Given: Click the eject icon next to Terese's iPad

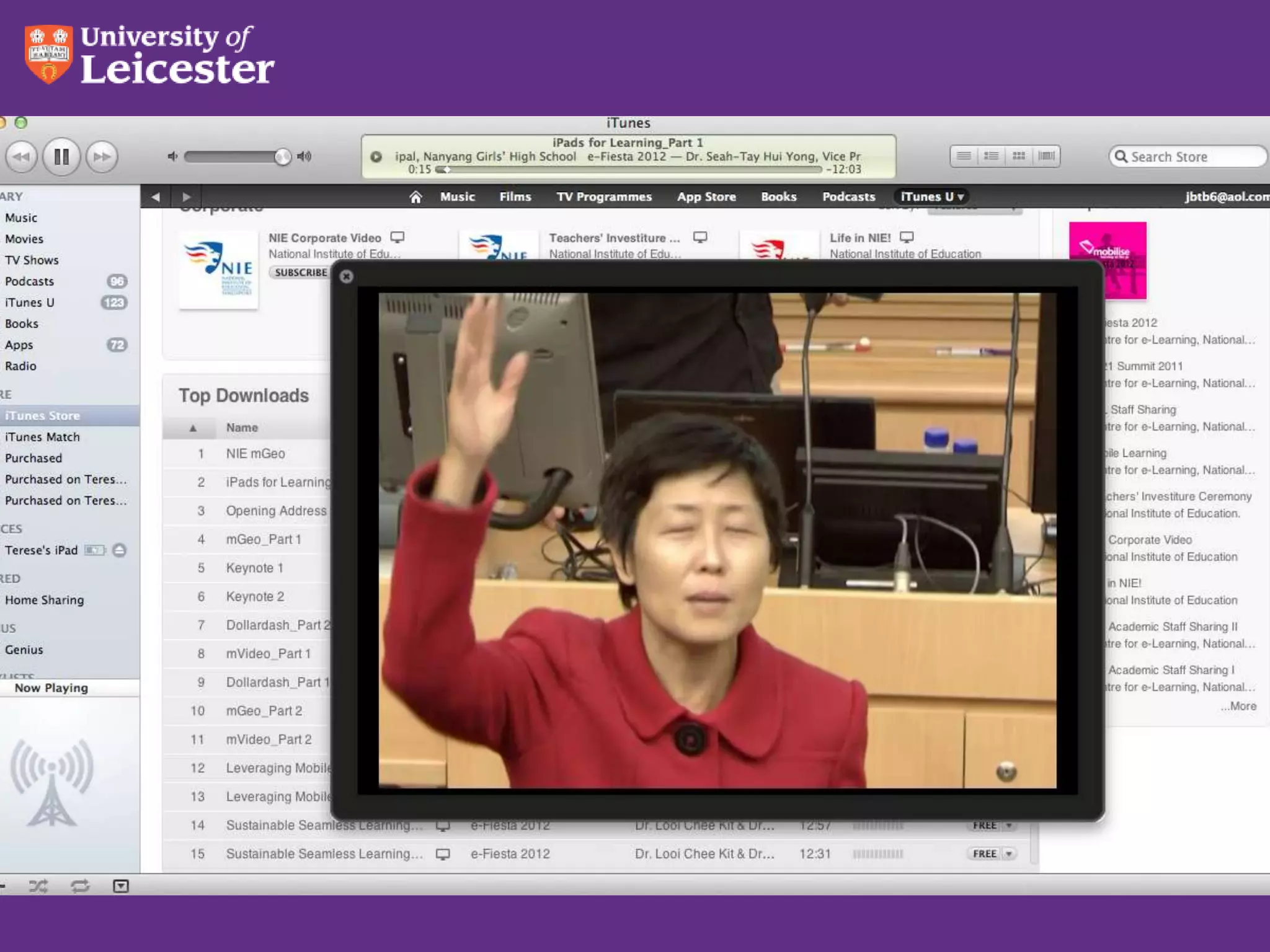Looking at the screenshot, I should [120, 550].
